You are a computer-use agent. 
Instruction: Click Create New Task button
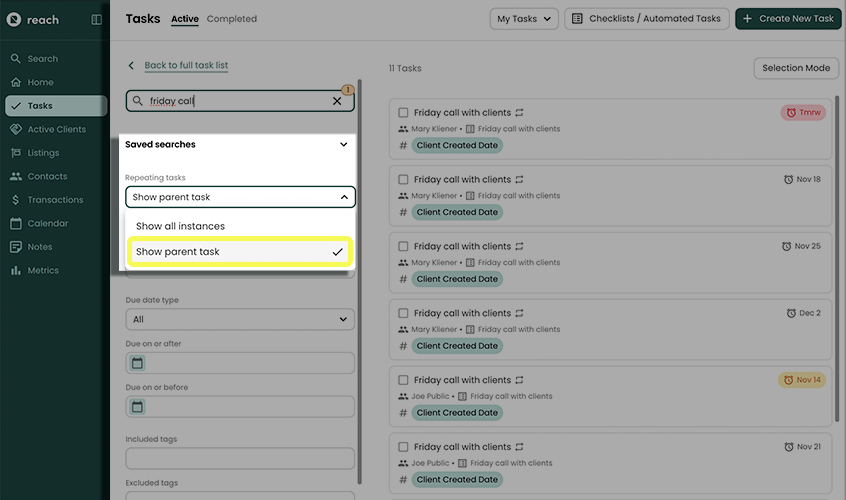pos(787,19)
